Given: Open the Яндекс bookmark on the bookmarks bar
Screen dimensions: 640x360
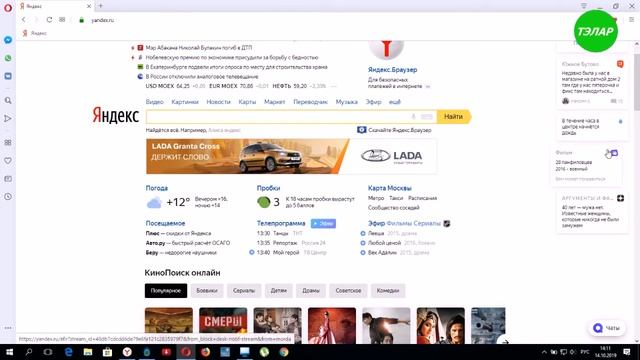Looking at the screenshot, I should [34, 33].
